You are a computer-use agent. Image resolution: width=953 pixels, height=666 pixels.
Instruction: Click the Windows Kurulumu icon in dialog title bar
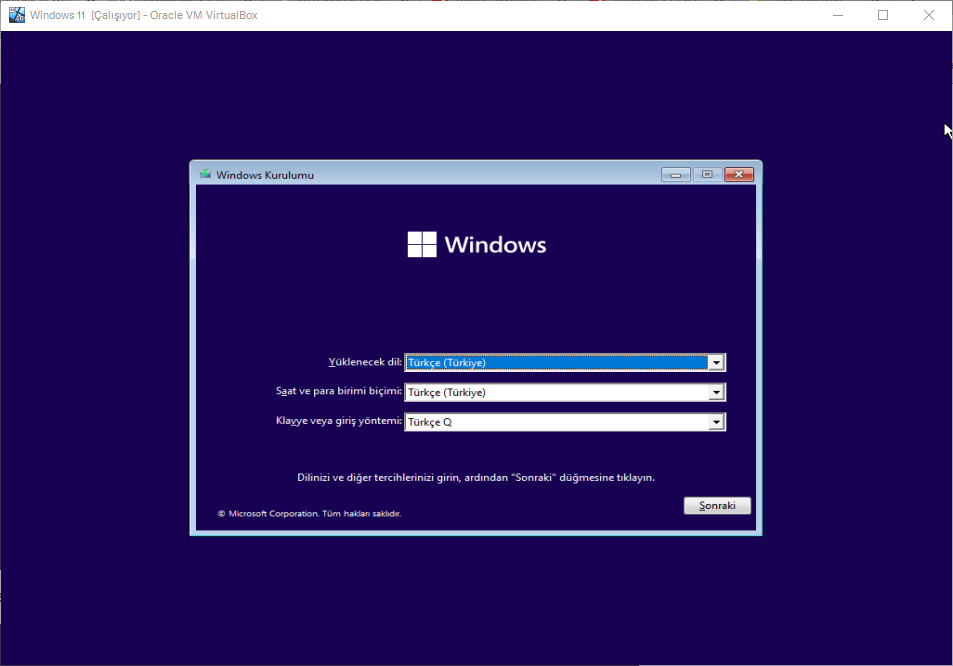click(x=205, y=174)
